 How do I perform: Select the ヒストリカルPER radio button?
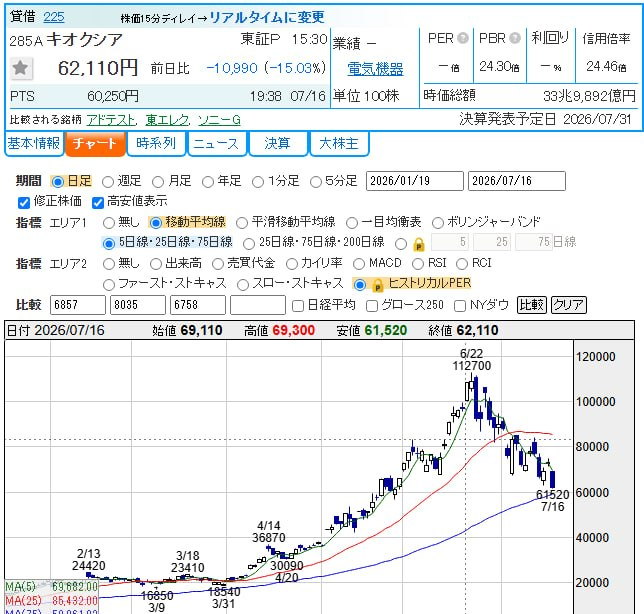pos(360,284)
